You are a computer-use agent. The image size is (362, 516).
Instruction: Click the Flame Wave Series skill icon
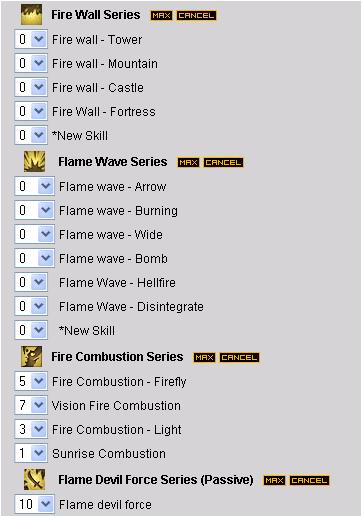click(x=34, y=162)
